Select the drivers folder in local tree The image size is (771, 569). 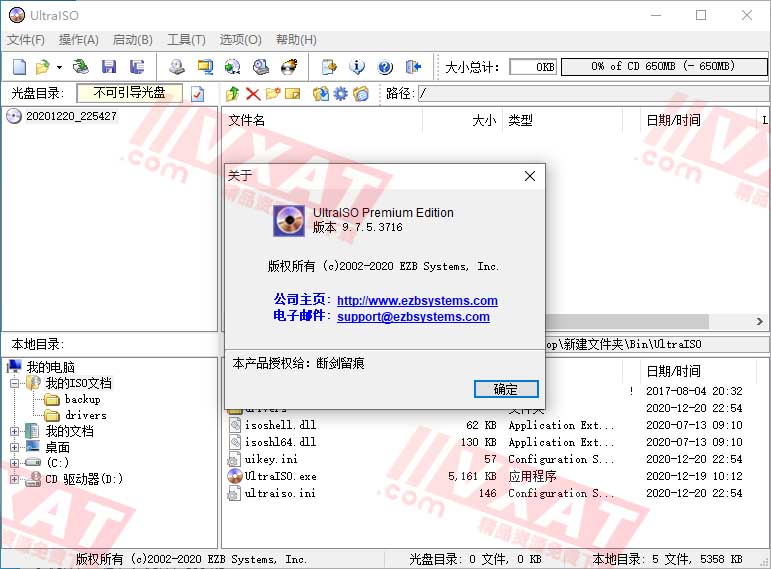click(86, 416)
